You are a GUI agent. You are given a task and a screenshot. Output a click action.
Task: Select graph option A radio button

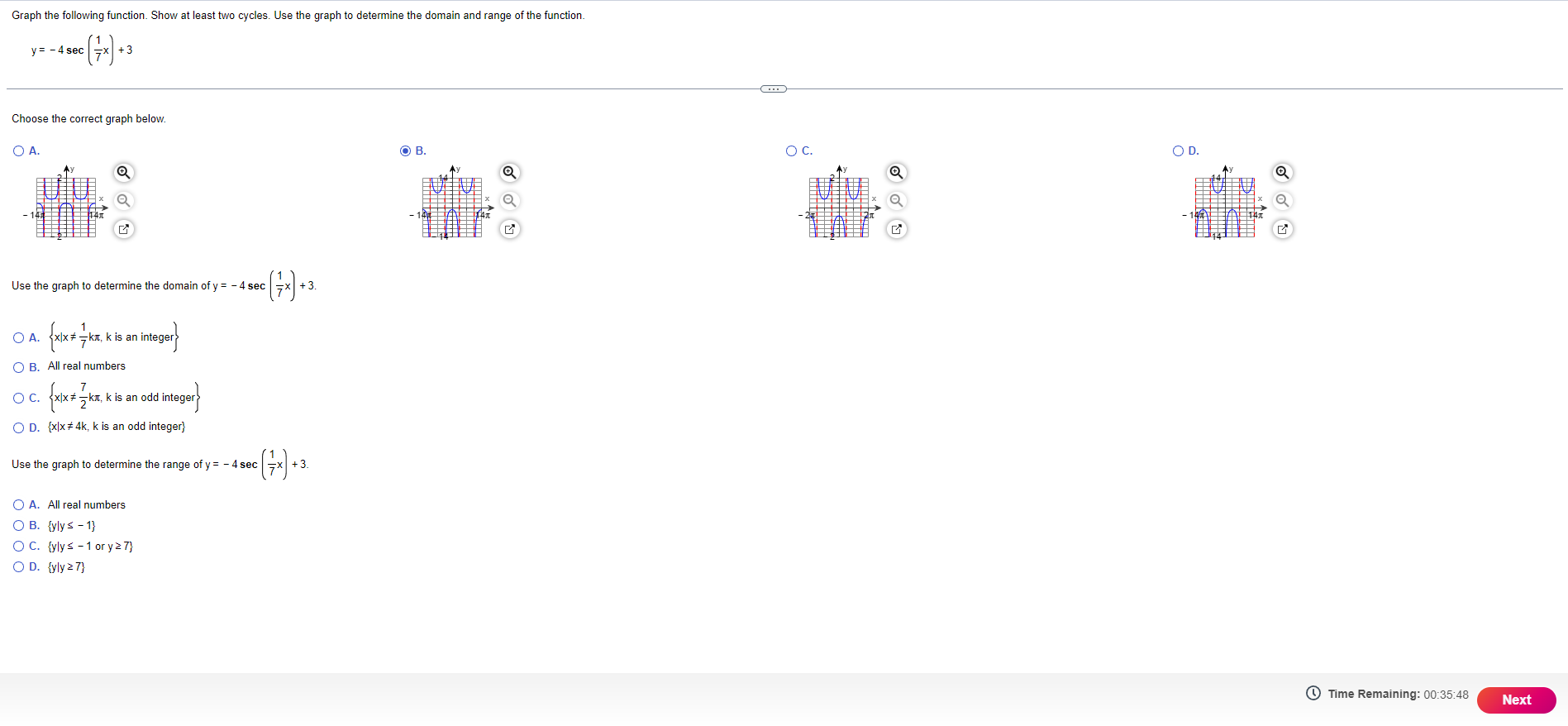(19, 150)
